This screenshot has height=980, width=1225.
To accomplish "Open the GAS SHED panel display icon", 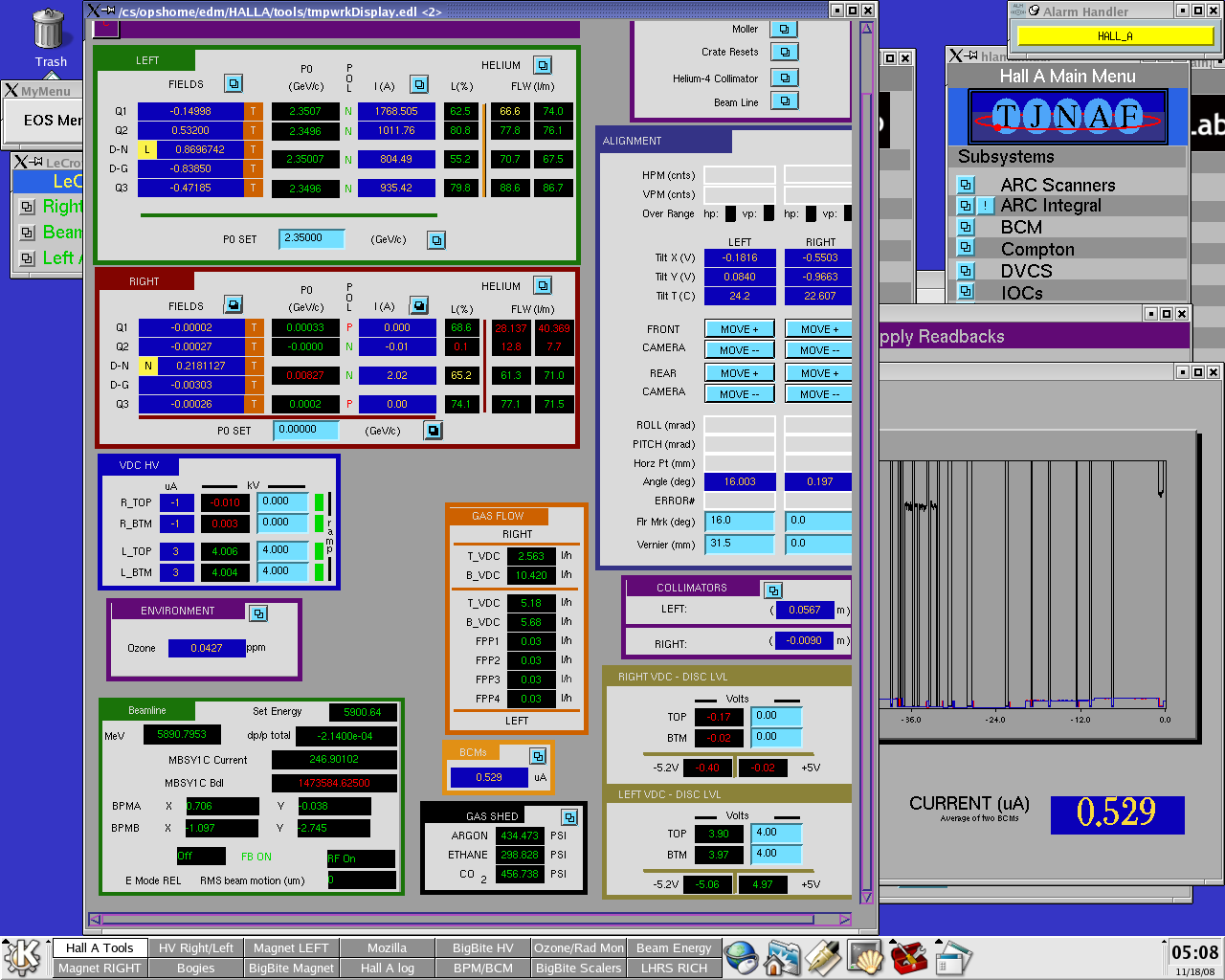I will coord(569,817).
